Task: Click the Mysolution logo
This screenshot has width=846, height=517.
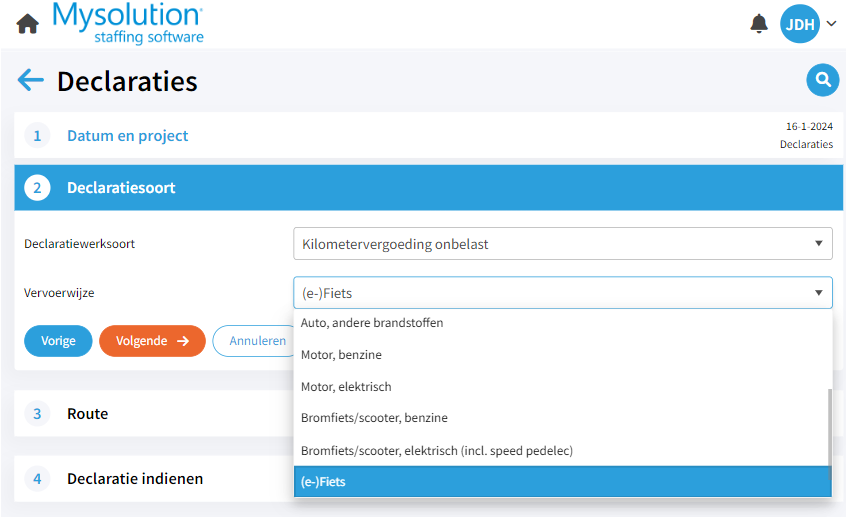Action: pos(127,23)
